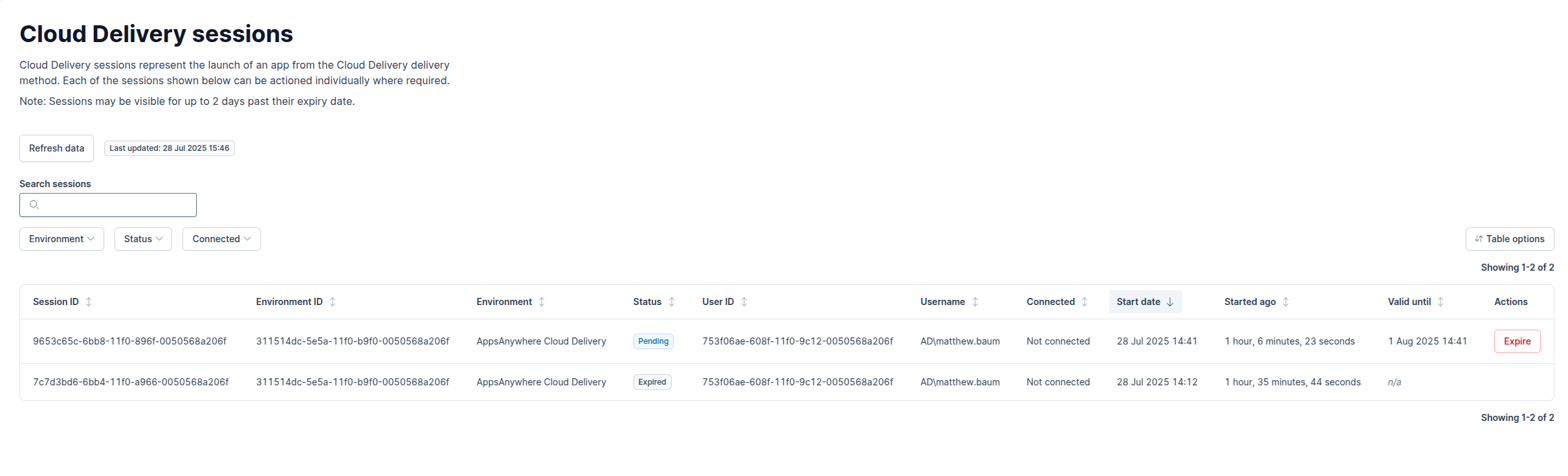Sort table by User ID arrows
Screen dimensions: 1568x476
point(744,302)
